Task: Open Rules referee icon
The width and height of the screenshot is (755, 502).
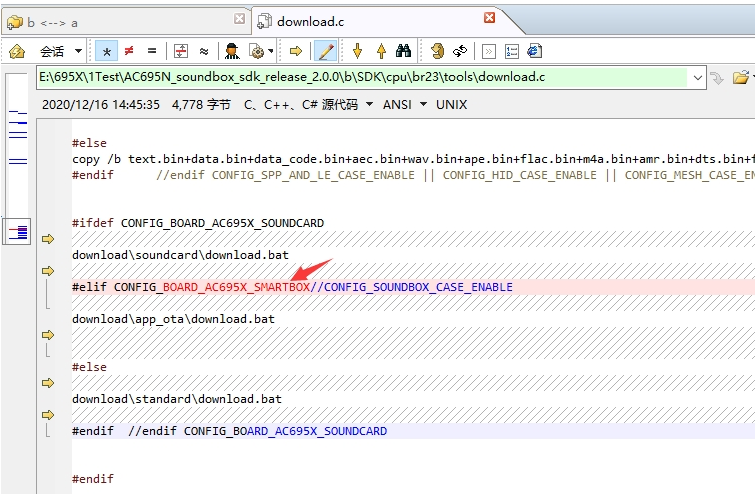Action: [x=232, y=51]
